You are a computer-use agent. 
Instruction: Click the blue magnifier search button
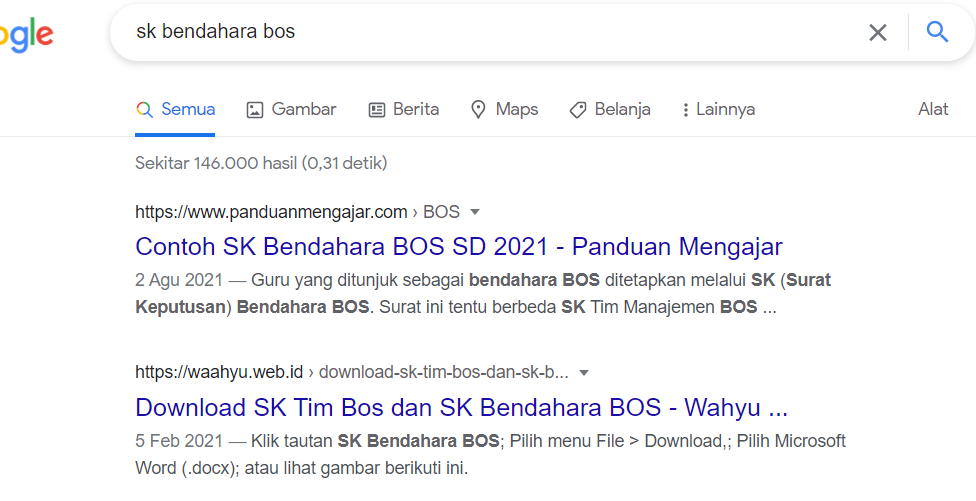[937, 32]
